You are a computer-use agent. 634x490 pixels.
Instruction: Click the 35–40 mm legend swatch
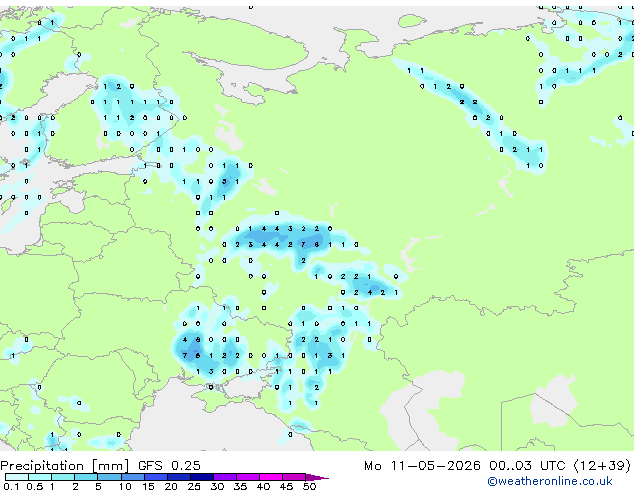[x=247, y=477]
